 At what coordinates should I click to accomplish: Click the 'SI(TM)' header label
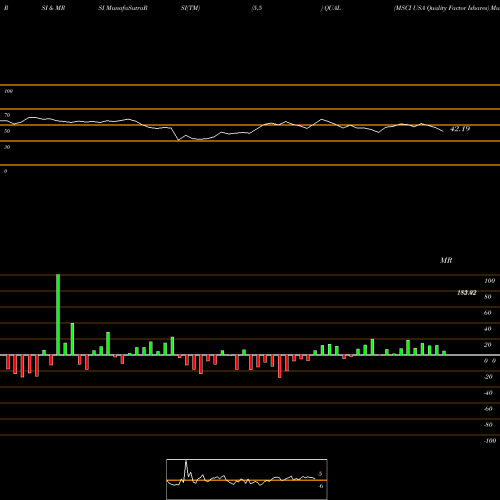(190, 8)
